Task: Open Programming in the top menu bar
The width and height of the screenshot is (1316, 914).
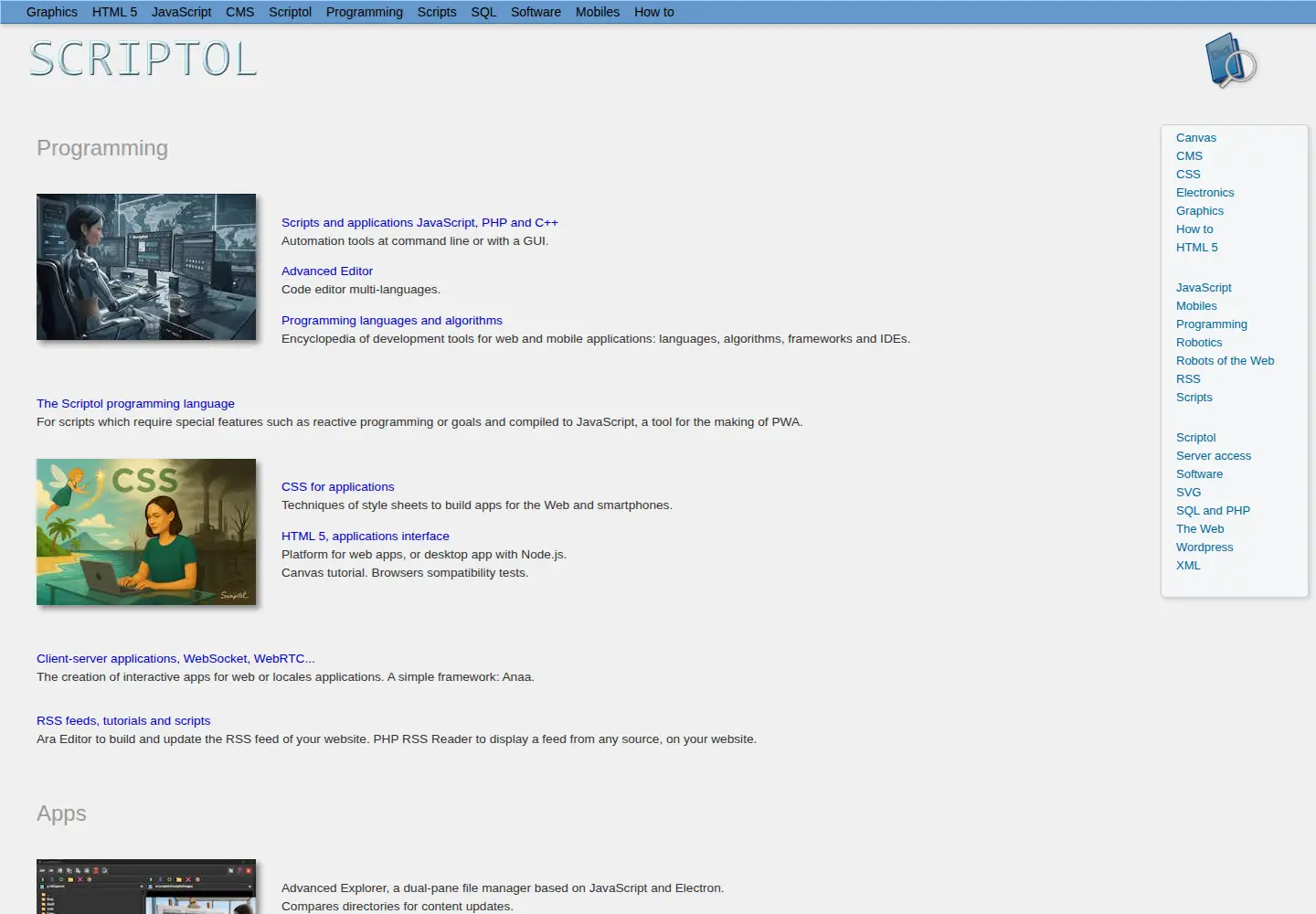Action: pos(364,12)
